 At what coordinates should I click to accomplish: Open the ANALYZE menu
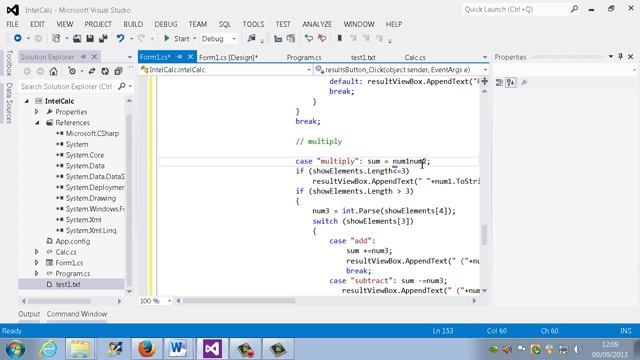pyautogui.click(x=317, y=24)
